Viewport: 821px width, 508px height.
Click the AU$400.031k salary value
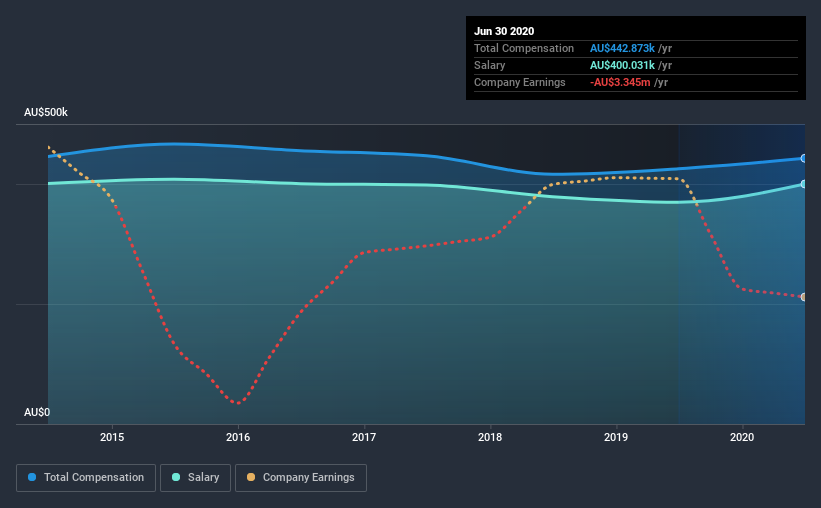pos(622,65)
